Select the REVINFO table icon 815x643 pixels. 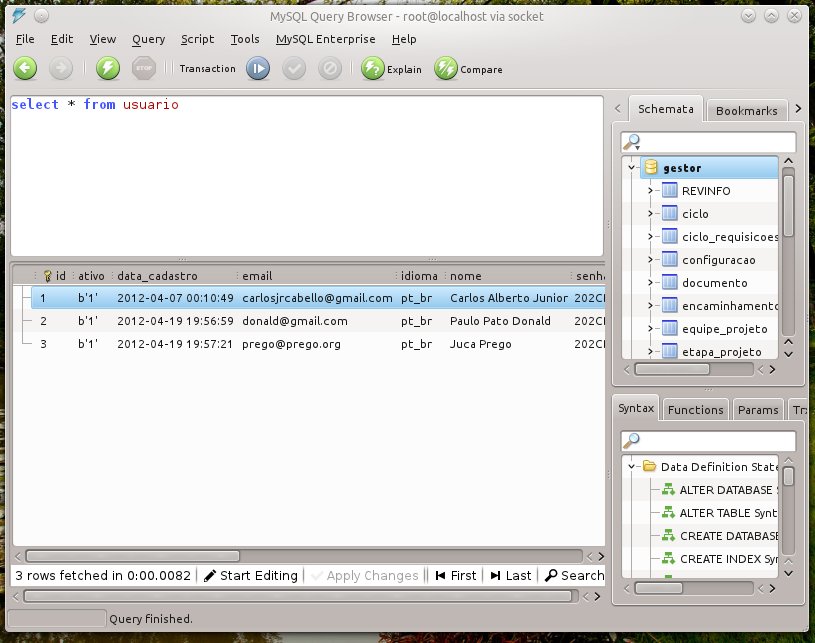coord(669,191)
